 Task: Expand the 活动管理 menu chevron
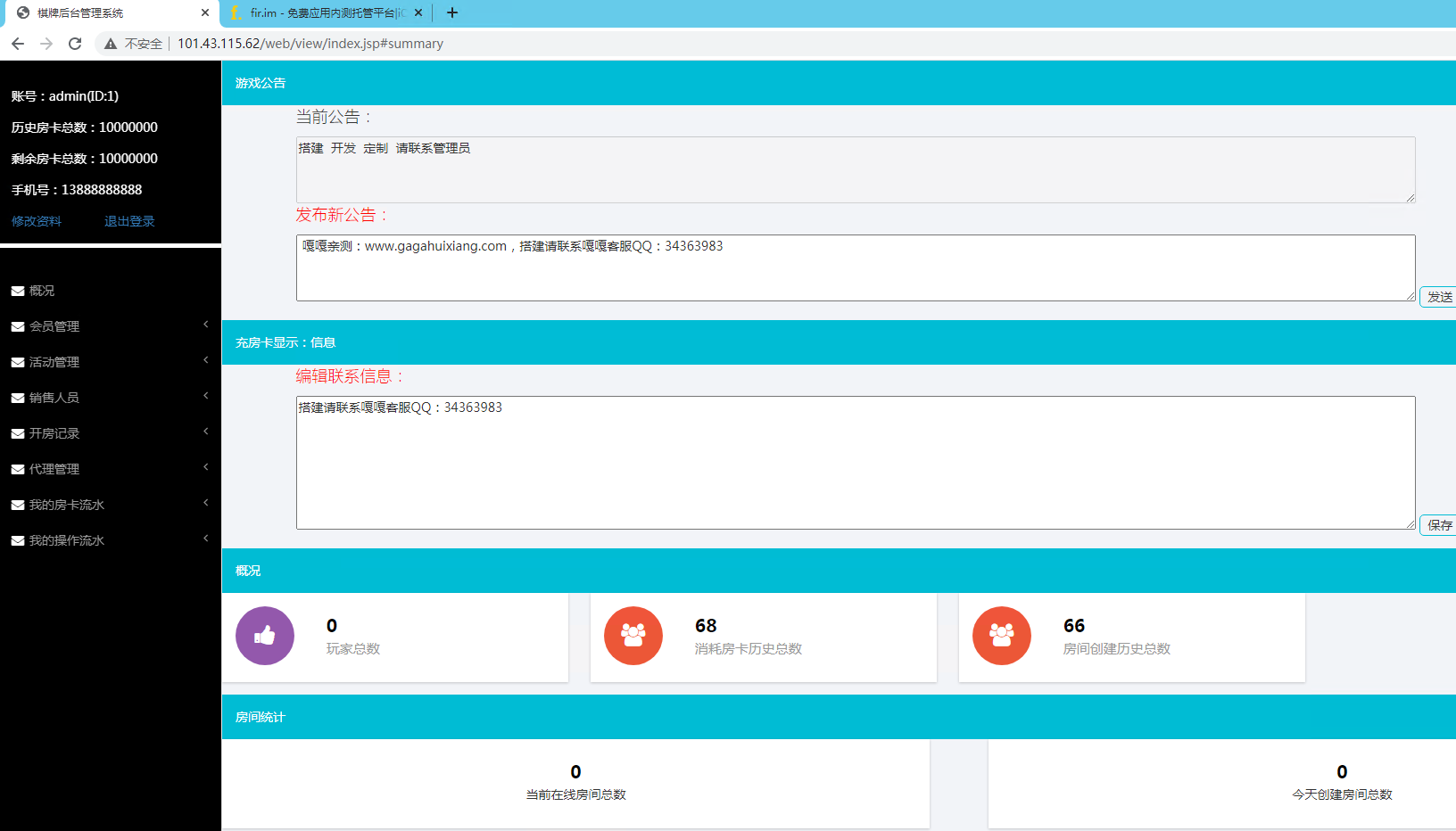point(205,361)
